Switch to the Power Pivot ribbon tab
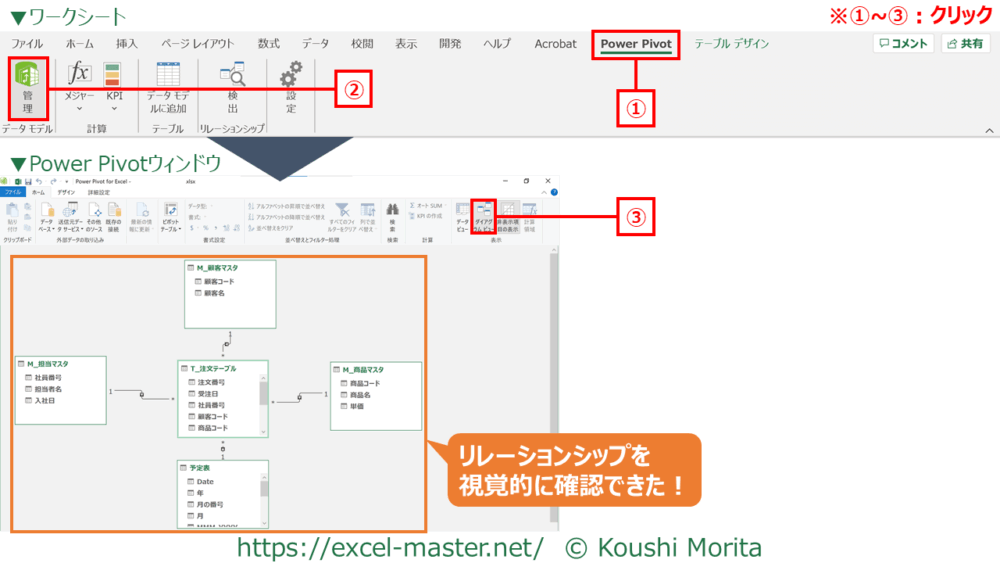Image resolution: width=1000 pixels, height=563 pixels. pyautogui.click(x=636, y=44)
